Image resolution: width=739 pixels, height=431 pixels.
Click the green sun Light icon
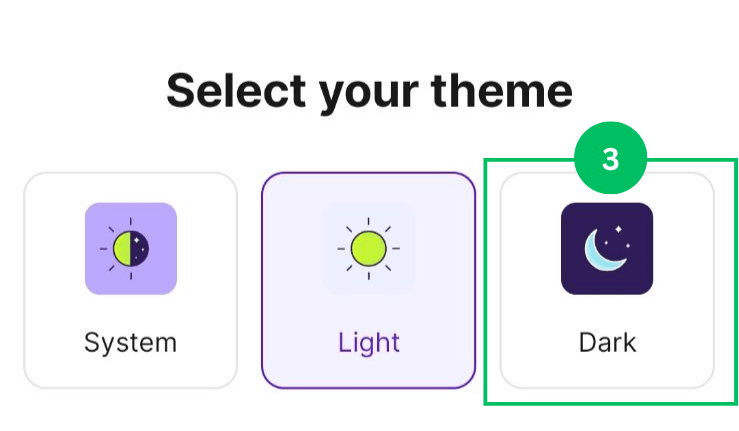tap(368, 248)
